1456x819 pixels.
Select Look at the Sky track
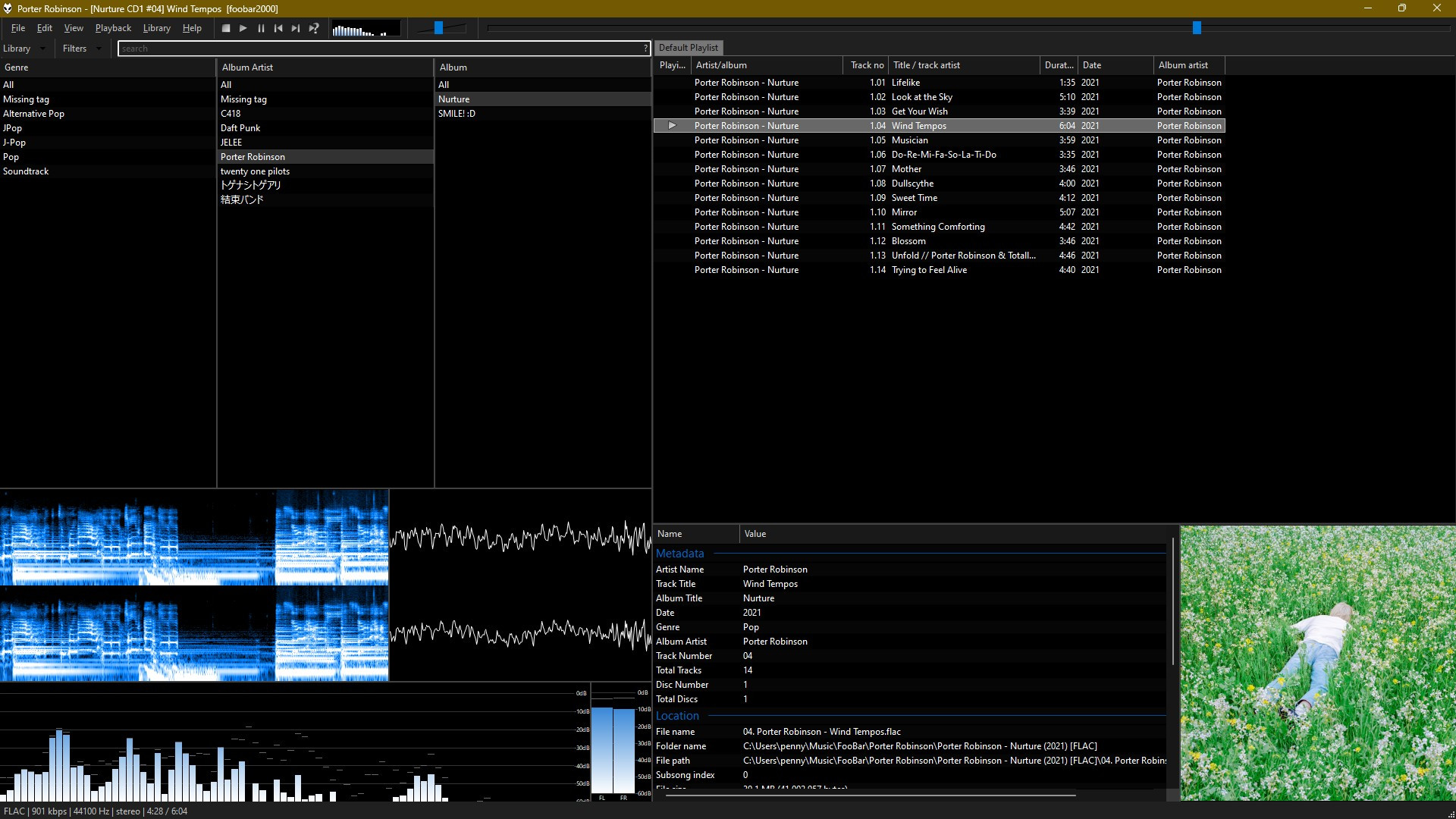click(x=940, y=97)
